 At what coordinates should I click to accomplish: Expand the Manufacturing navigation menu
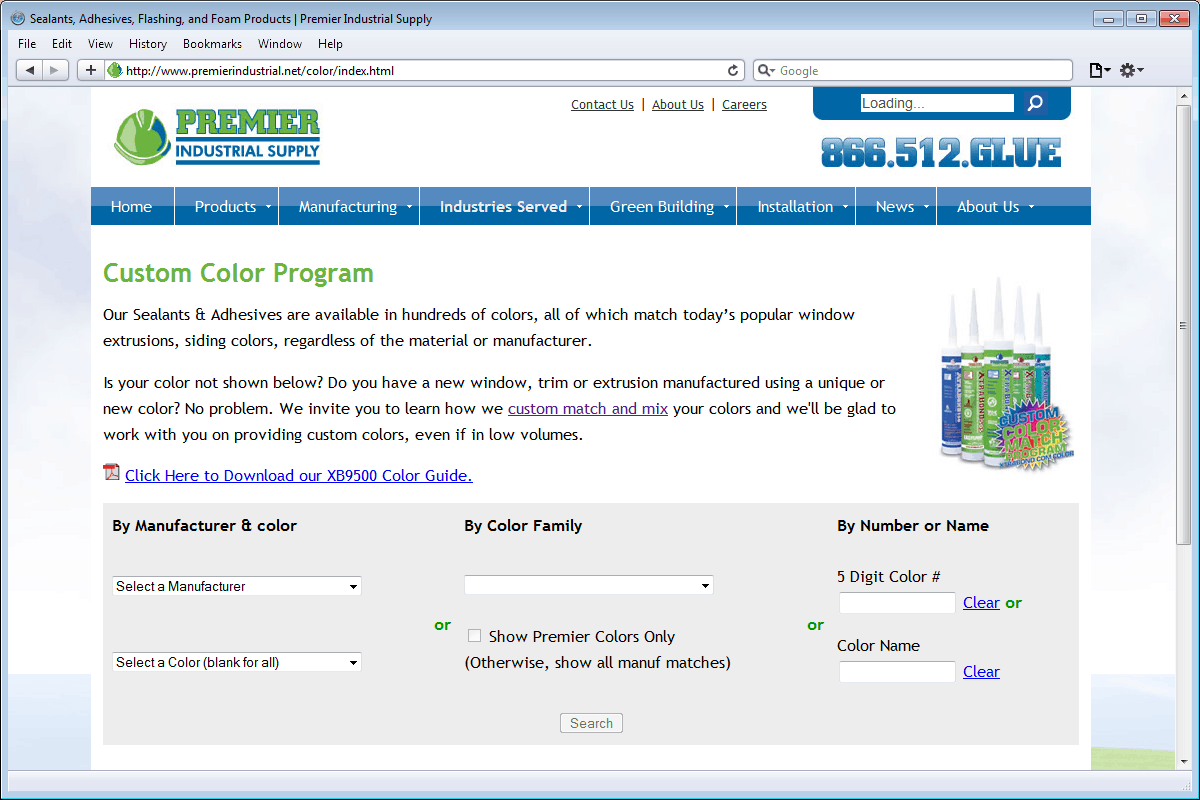349,206
